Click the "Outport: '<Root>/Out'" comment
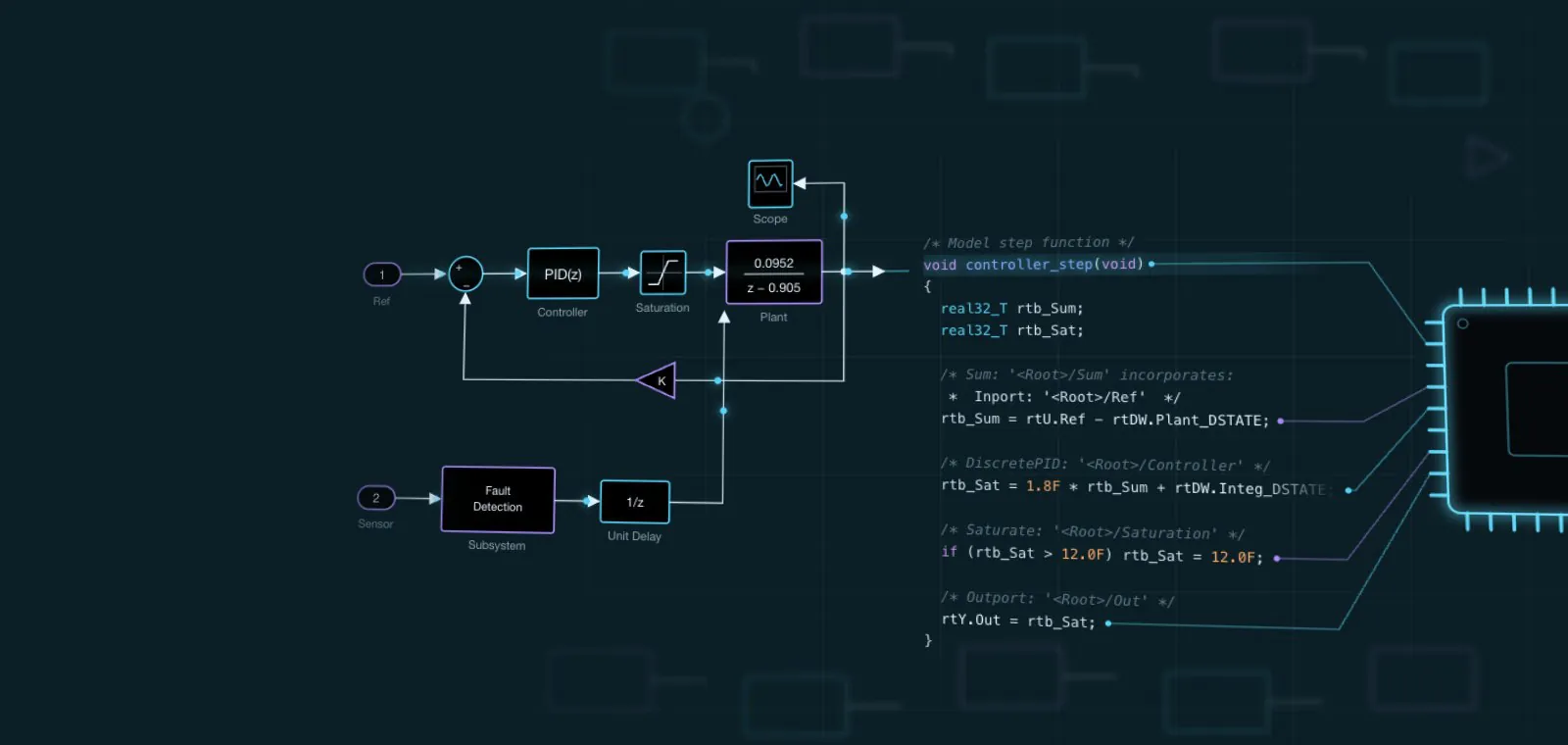This screenshot has height=745, width=1568. coord(1056,599)
